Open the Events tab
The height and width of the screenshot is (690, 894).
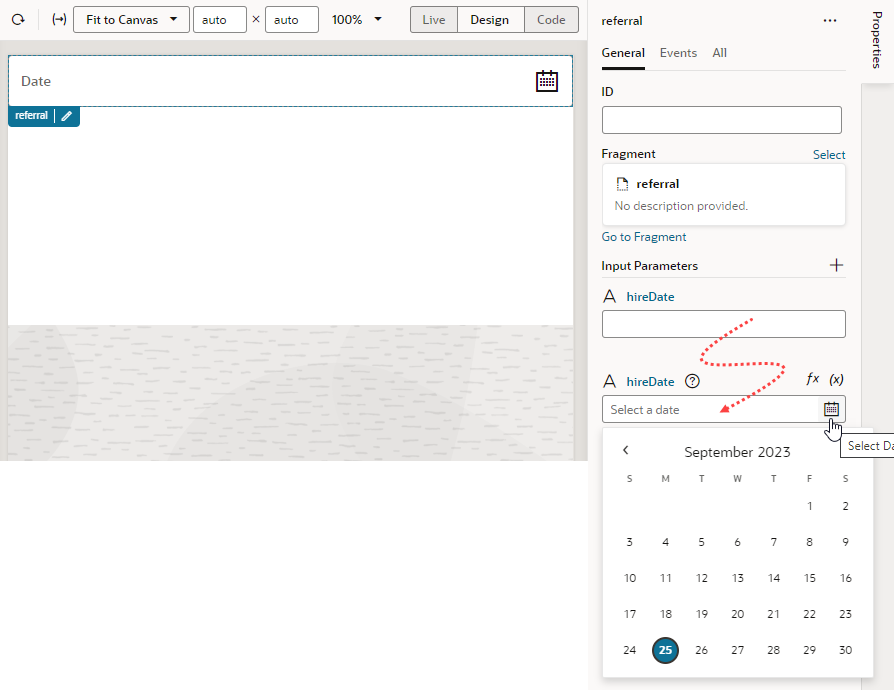[678, 53]
